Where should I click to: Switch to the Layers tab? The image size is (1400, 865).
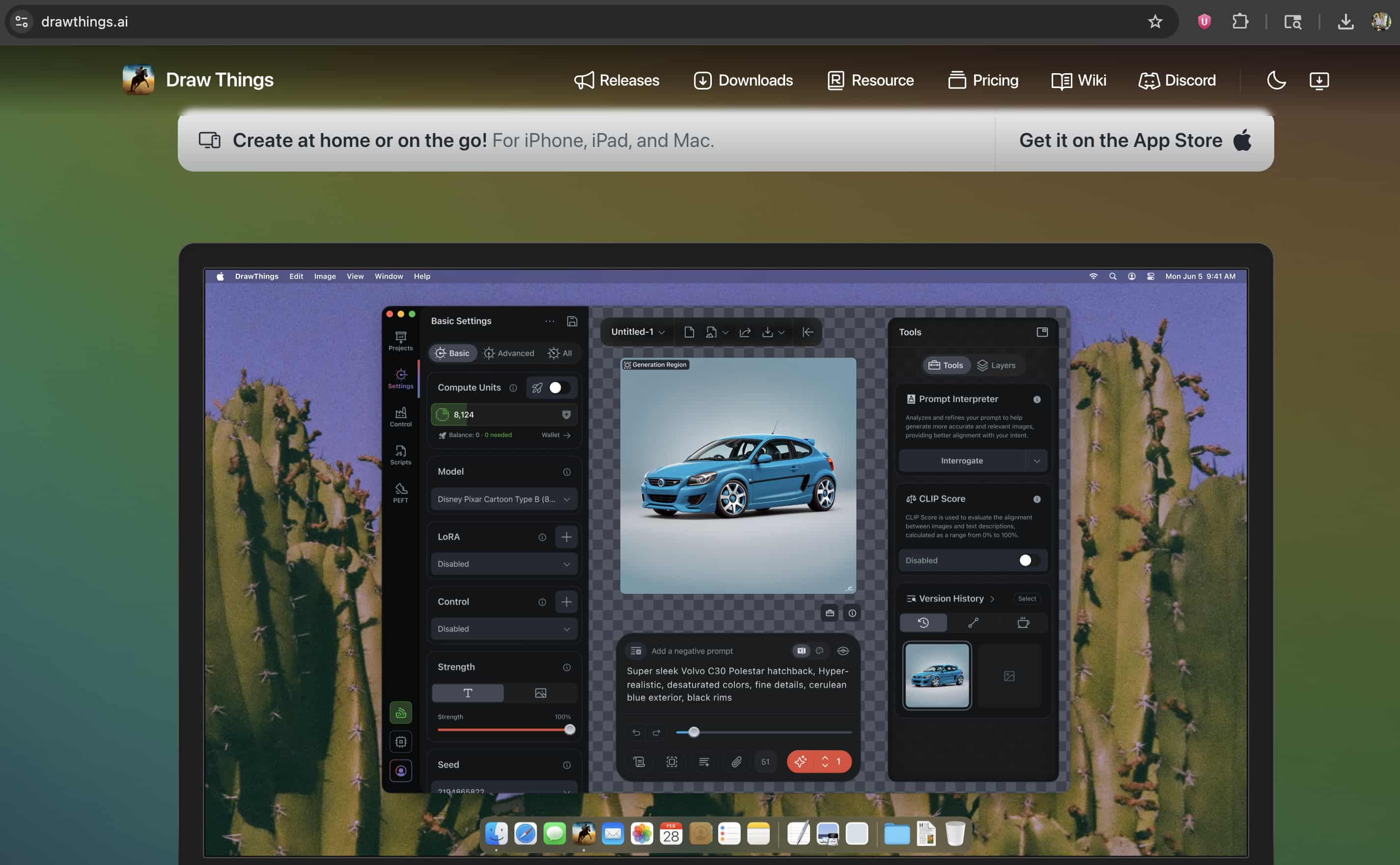click(x=996, y=366)
